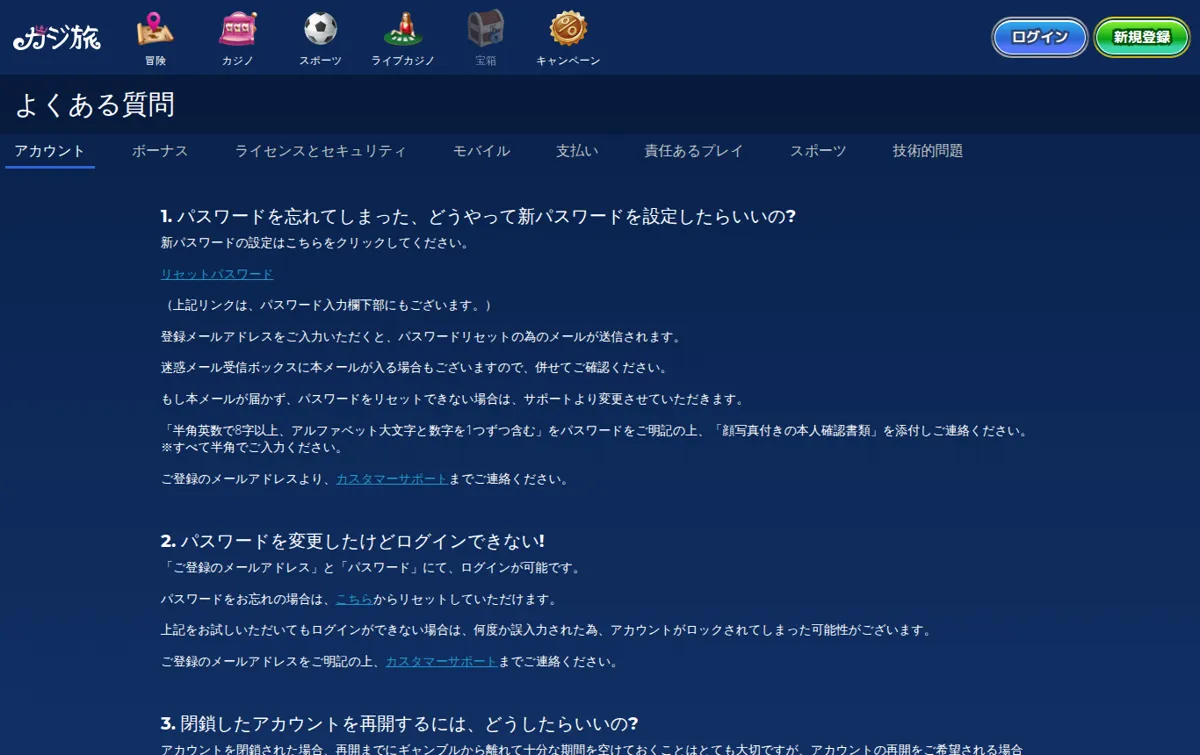Click the ログイン button
The width and height of the screenshot is (1200, 755).
click(1040, 37)
